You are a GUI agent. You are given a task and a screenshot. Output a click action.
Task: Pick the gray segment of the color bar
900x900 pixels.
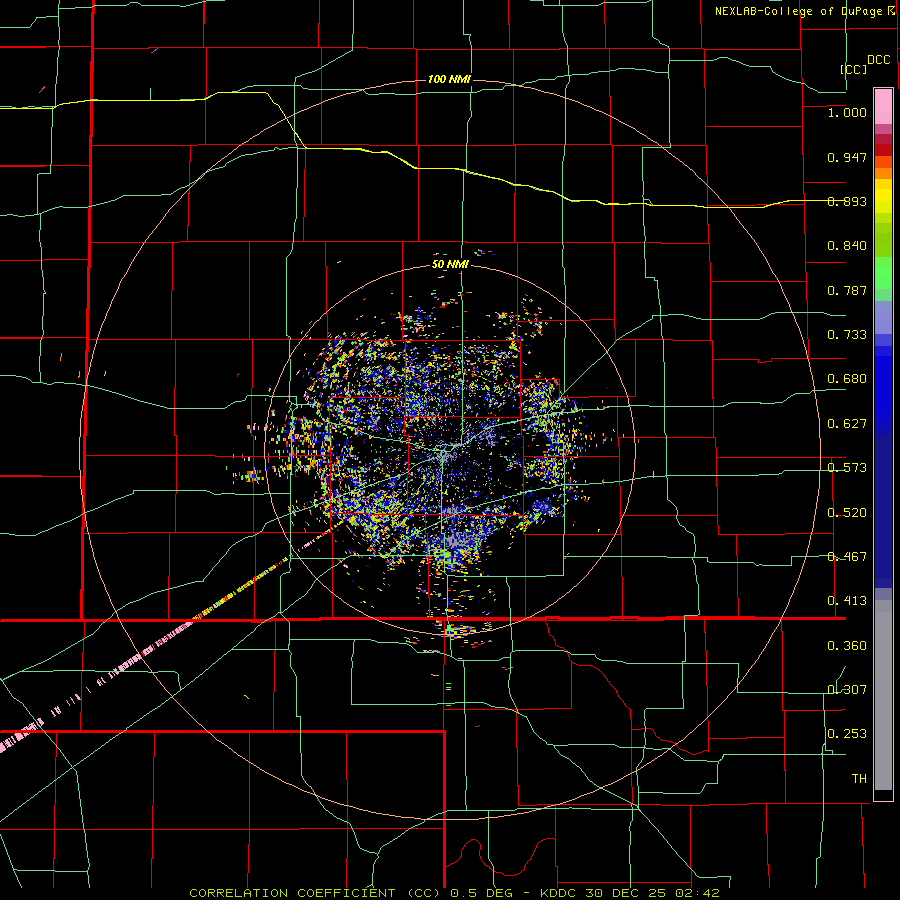click(883, 695)
